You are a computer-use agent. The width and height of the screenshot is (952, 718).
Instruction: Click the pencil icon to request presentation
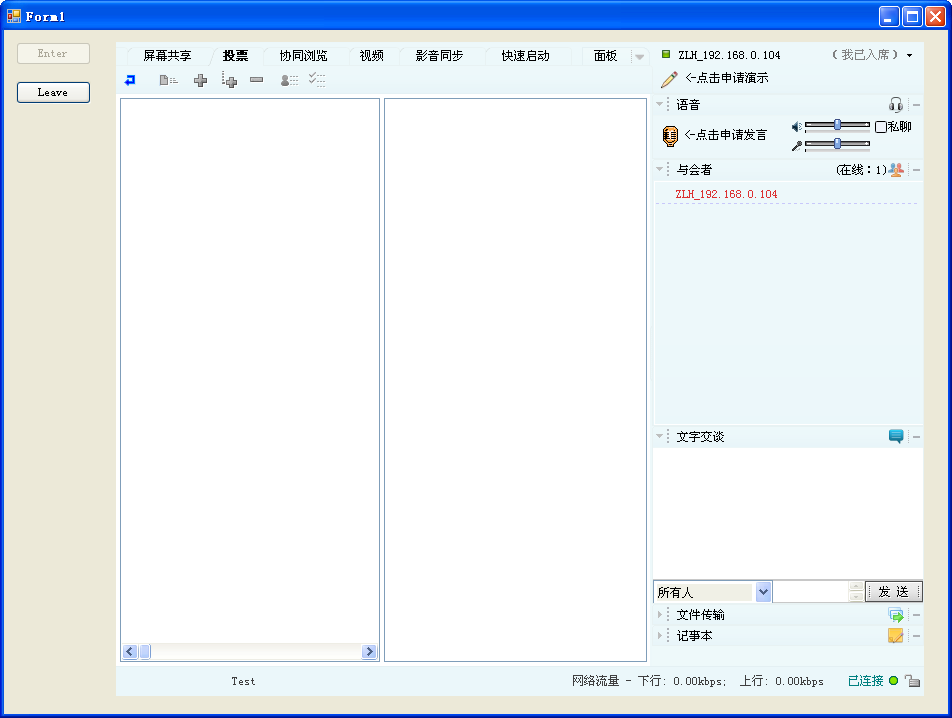pos(669,79)
